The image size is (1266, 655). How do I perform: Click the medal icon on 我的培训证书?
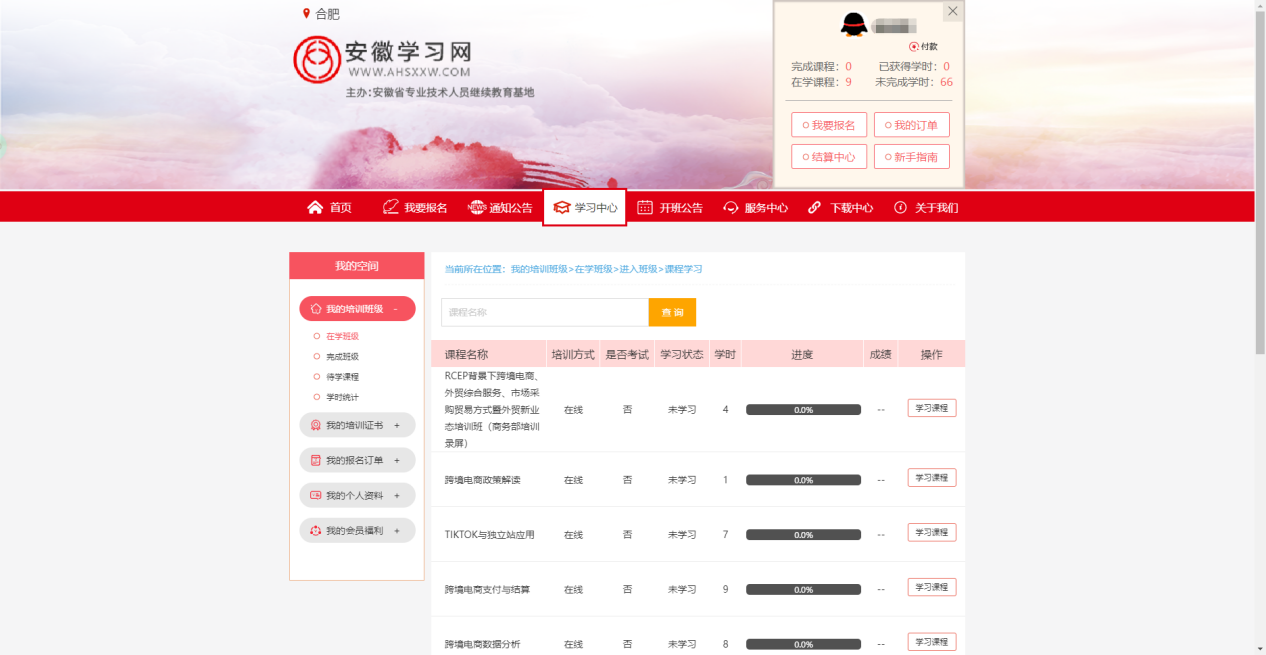[316, 425]
